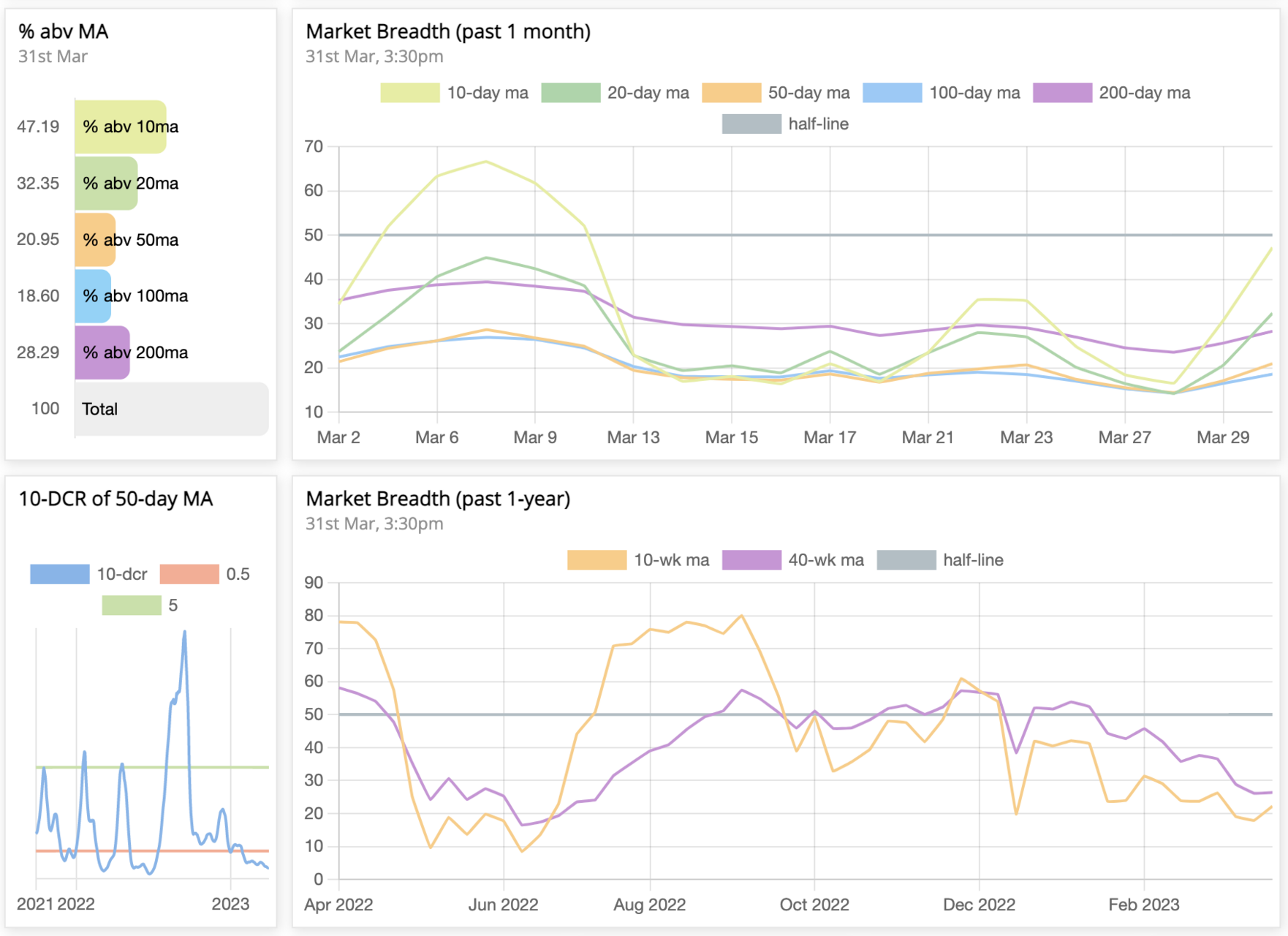Click the value 32.35
Image resolution: width=1288 pixels, height=936 pixels.
38,183
